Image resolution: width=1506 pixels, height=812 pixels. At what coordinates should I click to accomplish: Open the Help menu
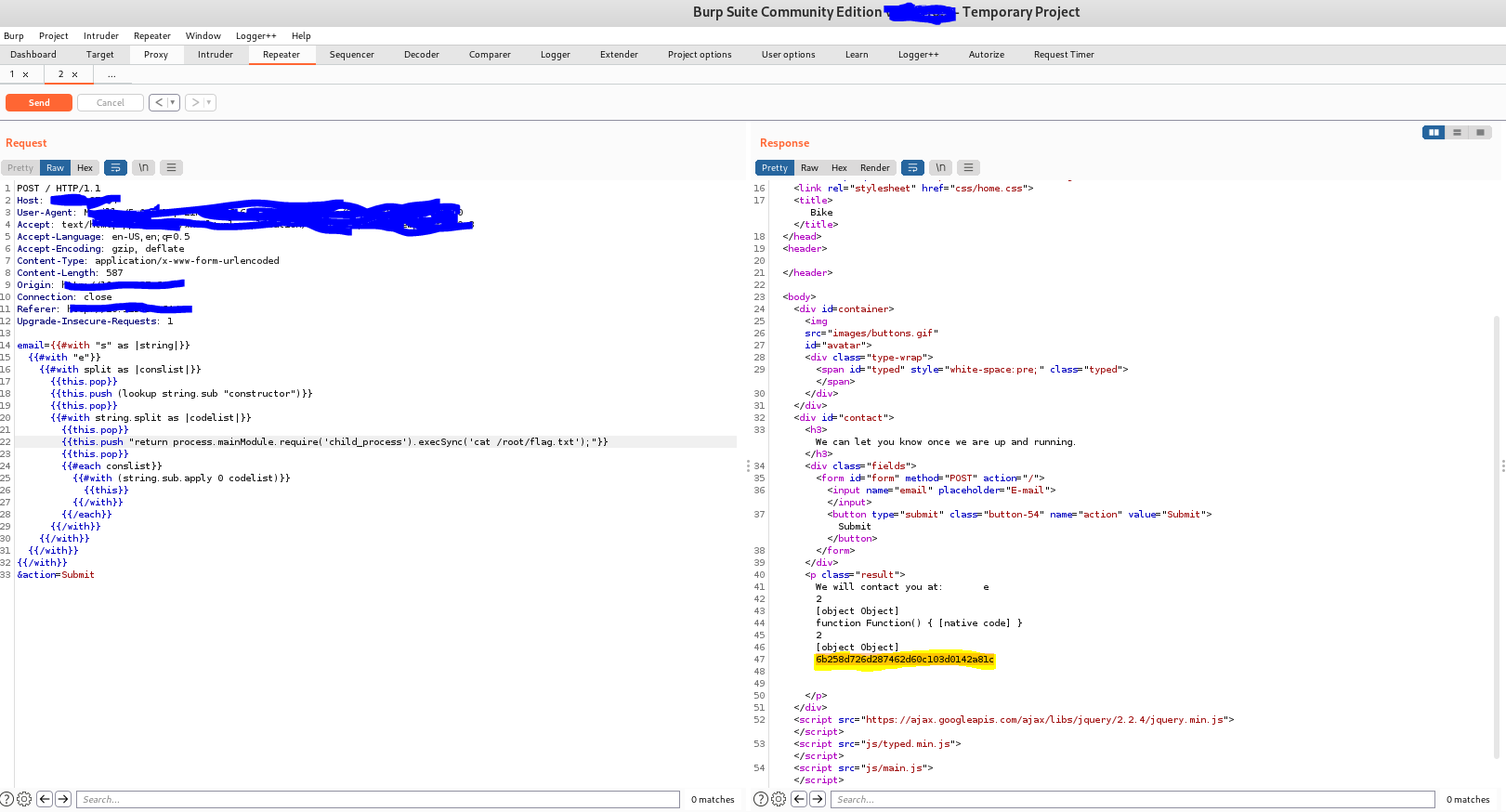[301, 36]
